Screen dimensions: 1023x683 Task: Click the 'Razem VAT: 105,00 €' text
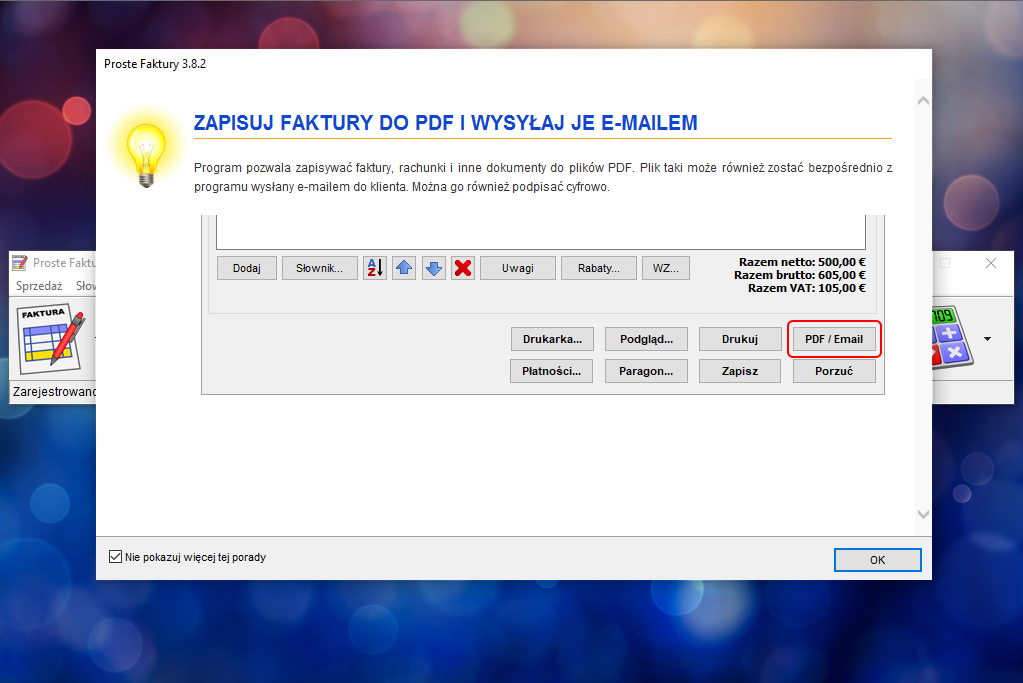(x=806, y=288)
